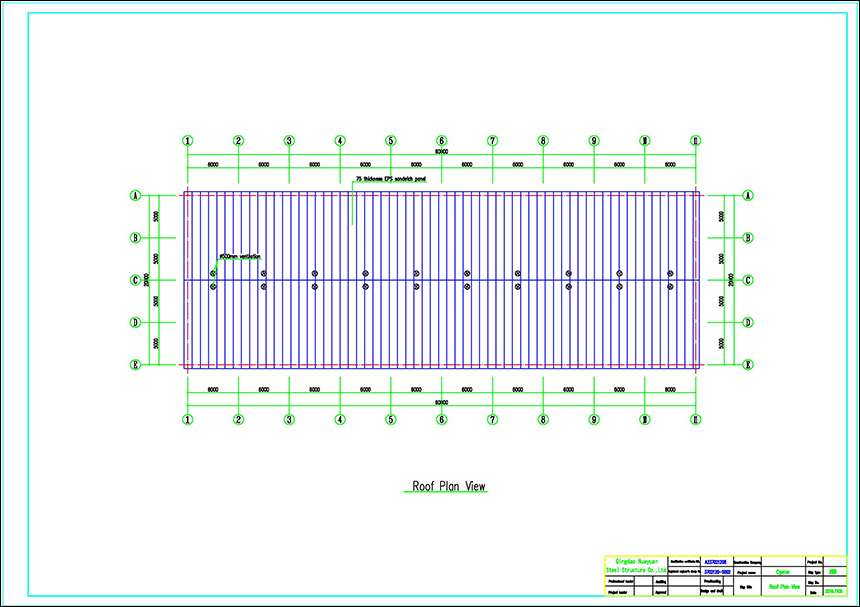Screen dimensions: 860x607
Task: Click the left-side axis bubble C
Action: tap(135, 280)
